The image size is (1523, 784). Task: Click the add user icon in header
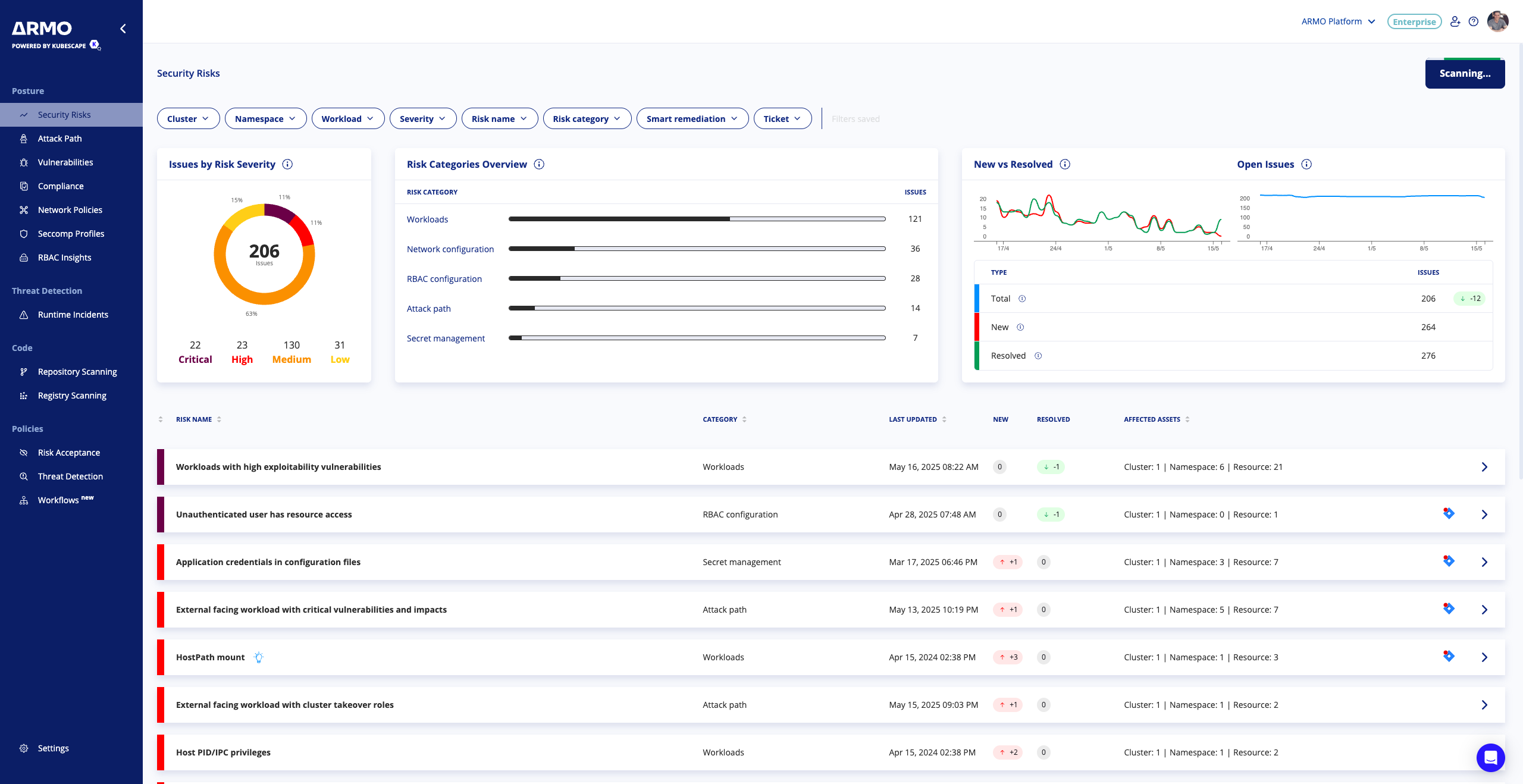pyautogui.click(x=1455, y=21)
